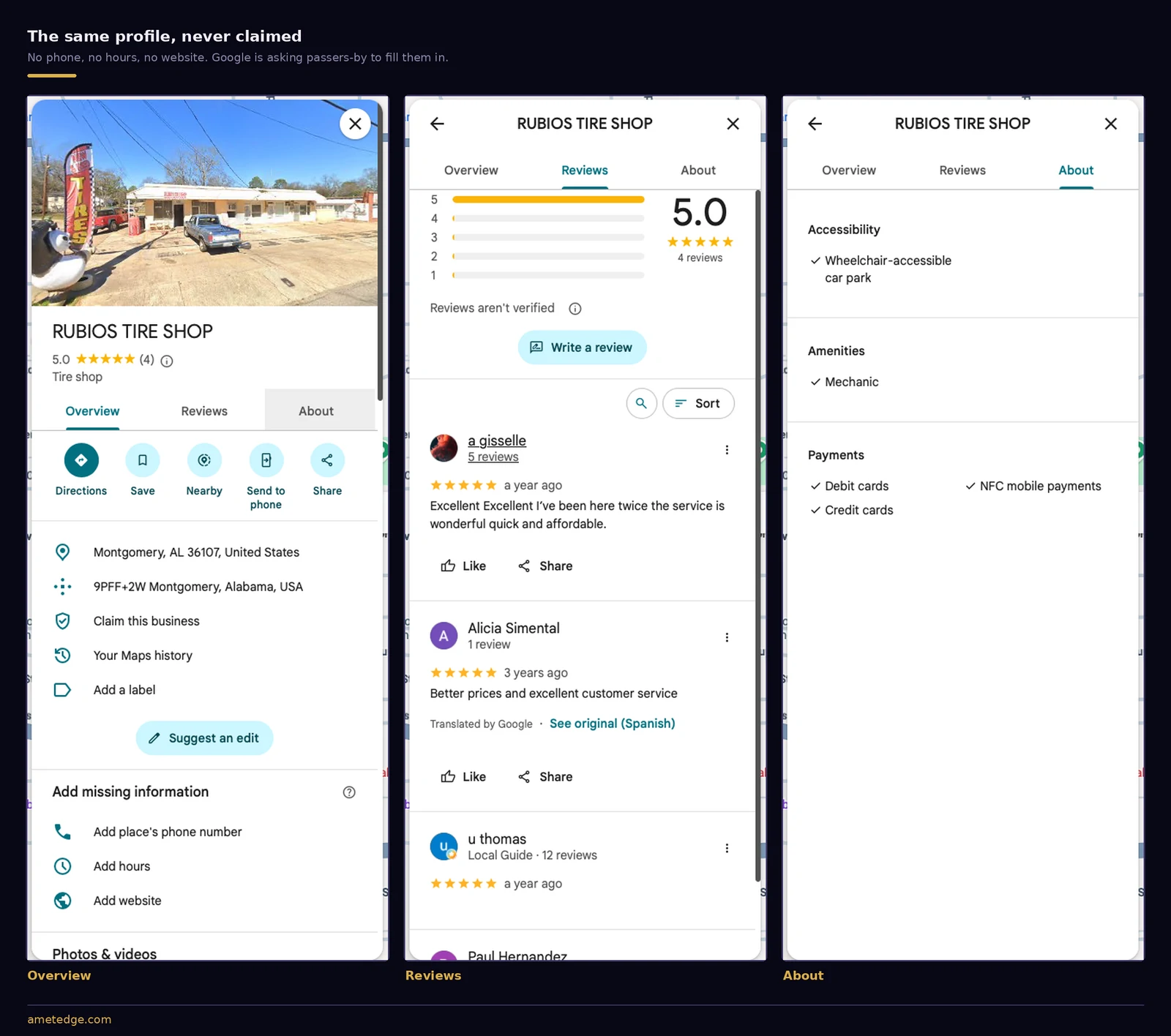Tap the Nearby icon

click(x=204, y=460)
